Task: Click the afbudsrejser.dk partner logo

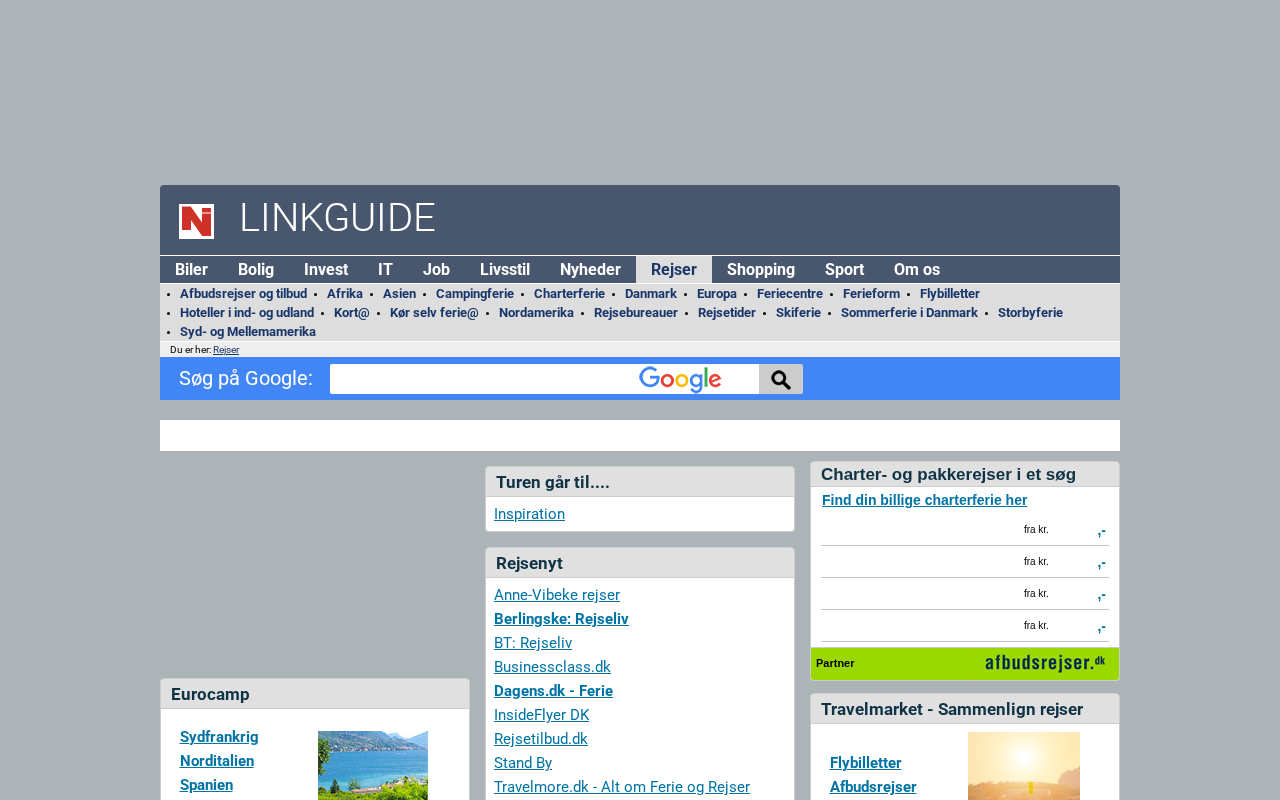Action: pos(1044,663)
